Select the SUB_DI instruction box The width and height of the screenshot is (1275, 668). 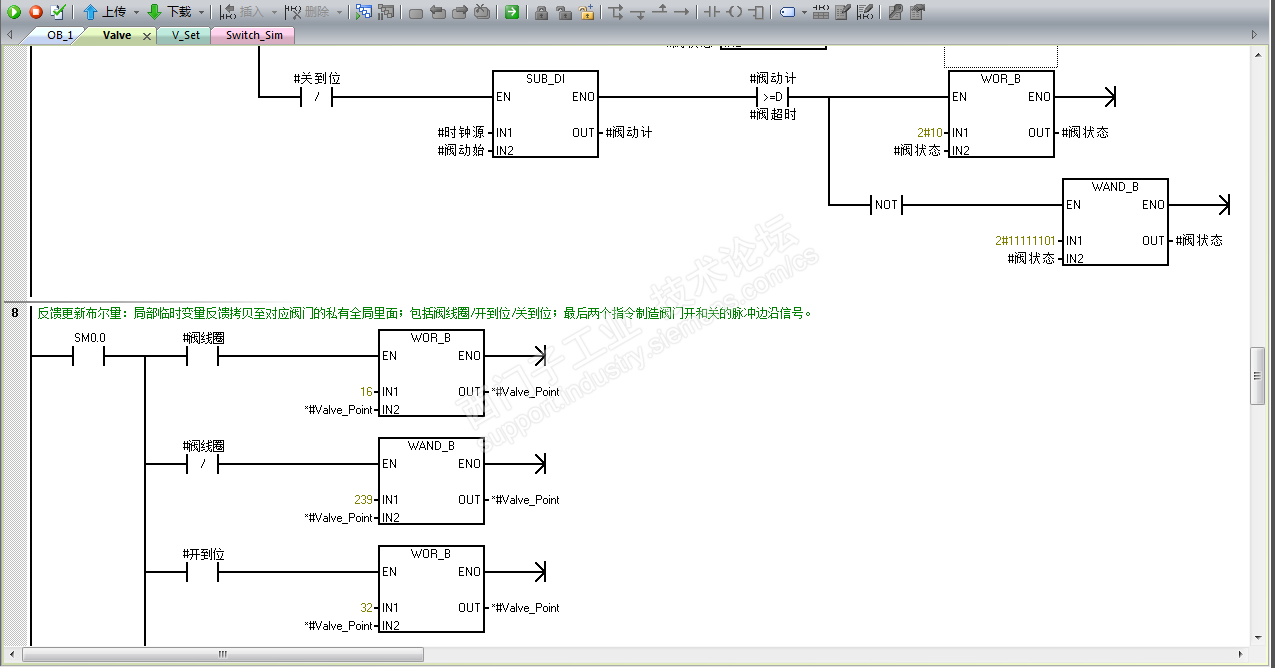click(x=545, y=114)
